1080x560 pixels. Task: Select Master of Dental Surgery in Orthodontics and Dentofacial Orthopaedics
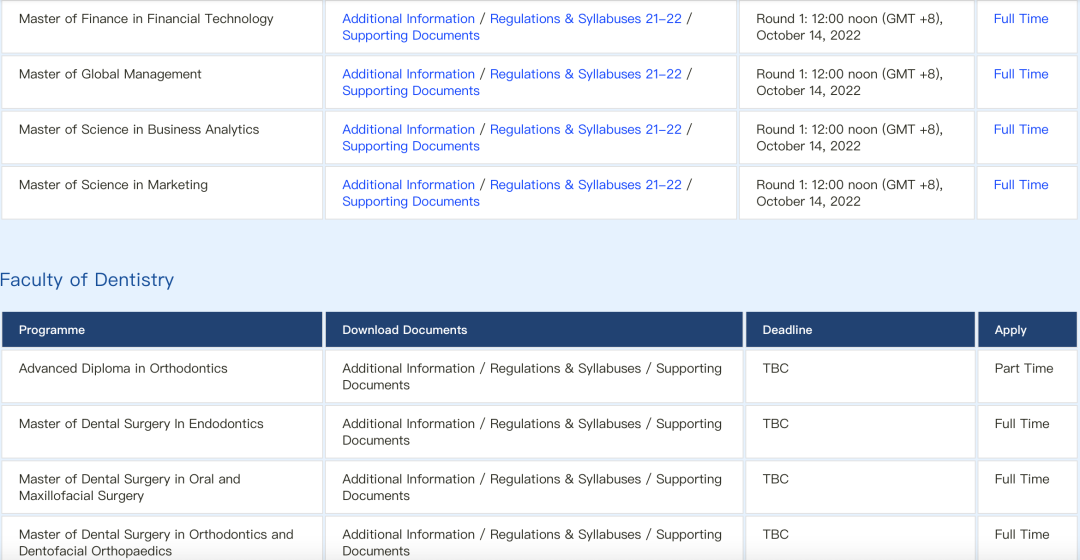156,542
